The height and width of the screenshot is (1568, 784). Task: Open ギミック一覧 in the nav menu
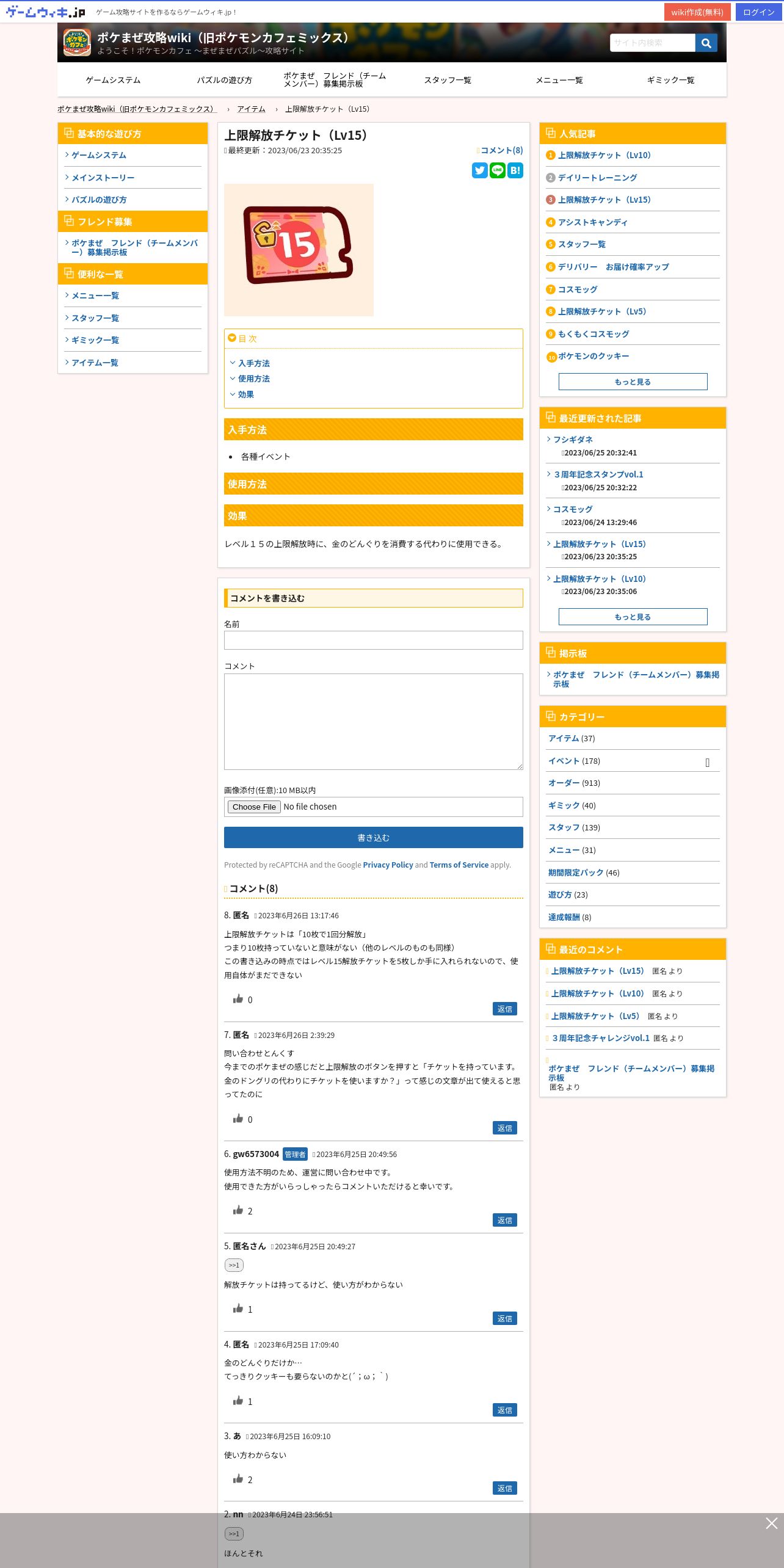[x=670, y=80]
